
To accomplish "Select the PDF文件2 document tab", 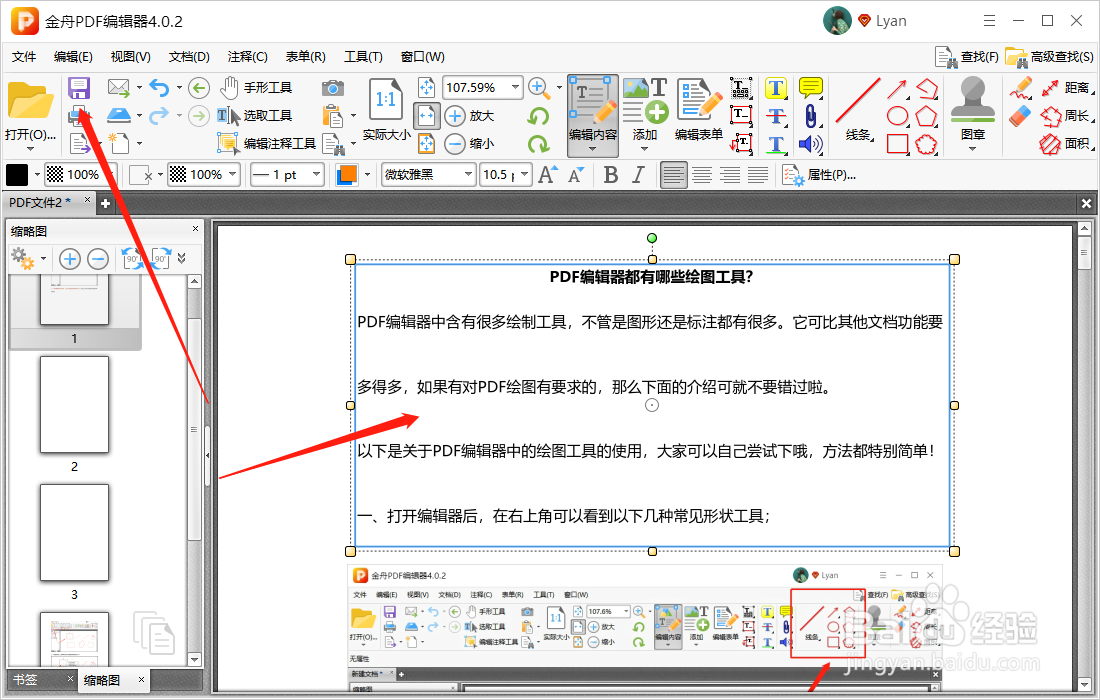I will 39,202.
